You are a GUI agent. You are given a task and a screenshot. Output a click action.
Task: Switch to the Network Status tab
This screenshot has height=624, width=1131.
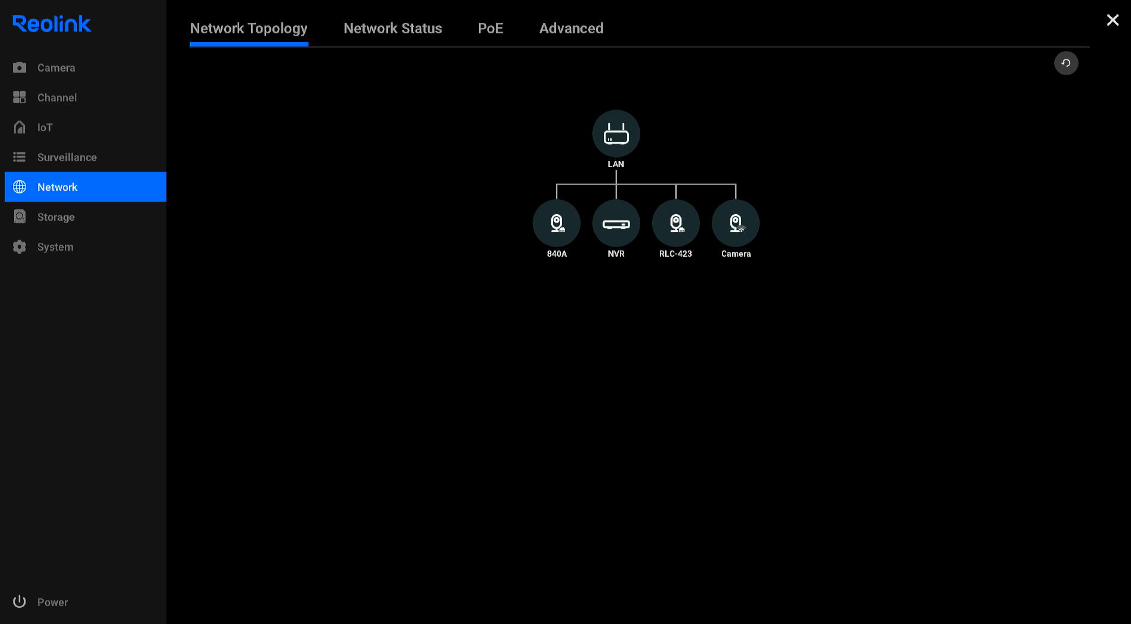click(392, 28)
